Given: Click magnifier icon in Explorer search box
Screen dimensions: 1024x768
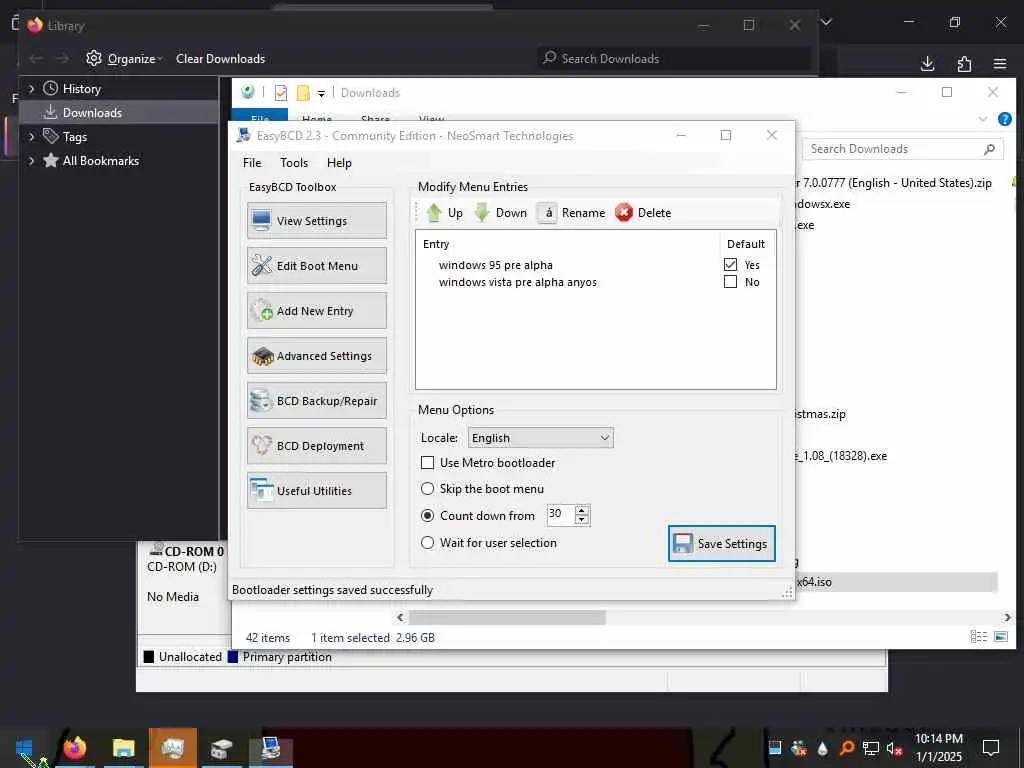Looking at the screenshot, I should coord(989,149).
